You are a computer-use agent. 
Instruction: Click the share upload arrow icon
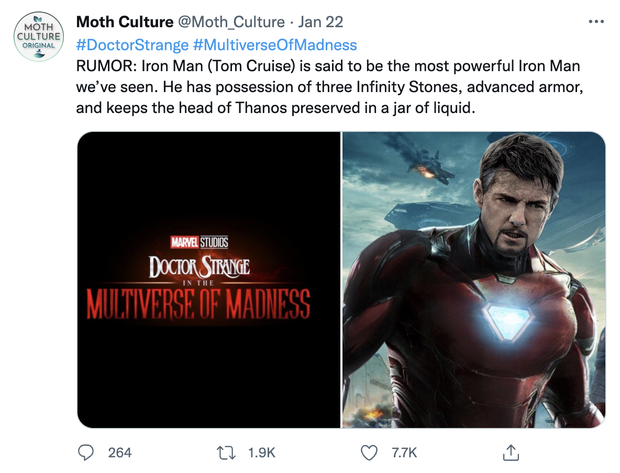coord(510,452)
